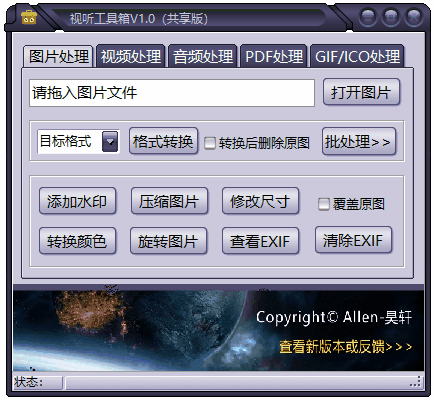Click the window title 视听工具箱V1.0 (共享版)
436x398 pixels.
coord(139,19)
